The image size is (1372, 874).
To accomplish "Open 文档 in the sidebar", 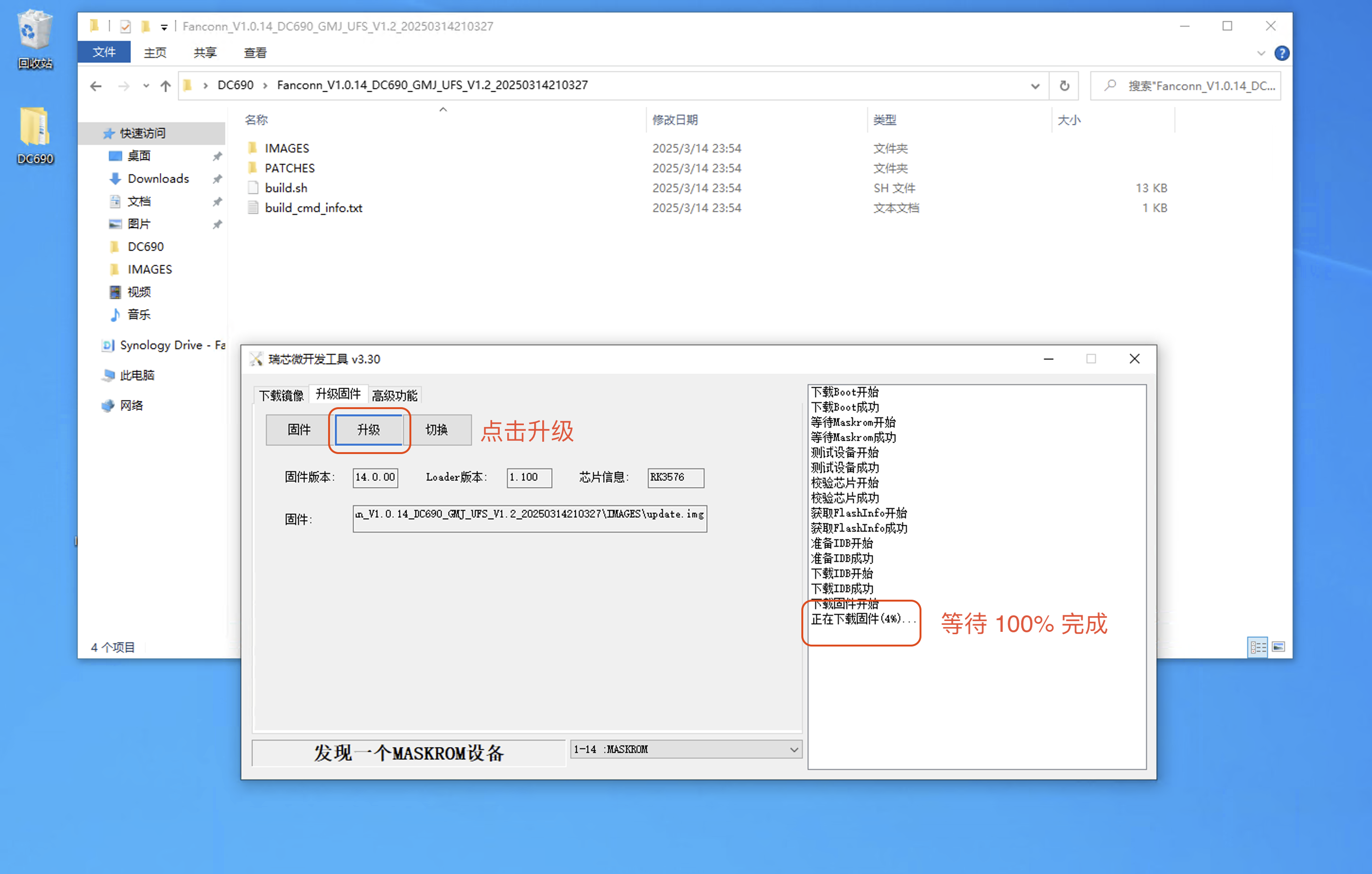I will (x=139, y=201).
